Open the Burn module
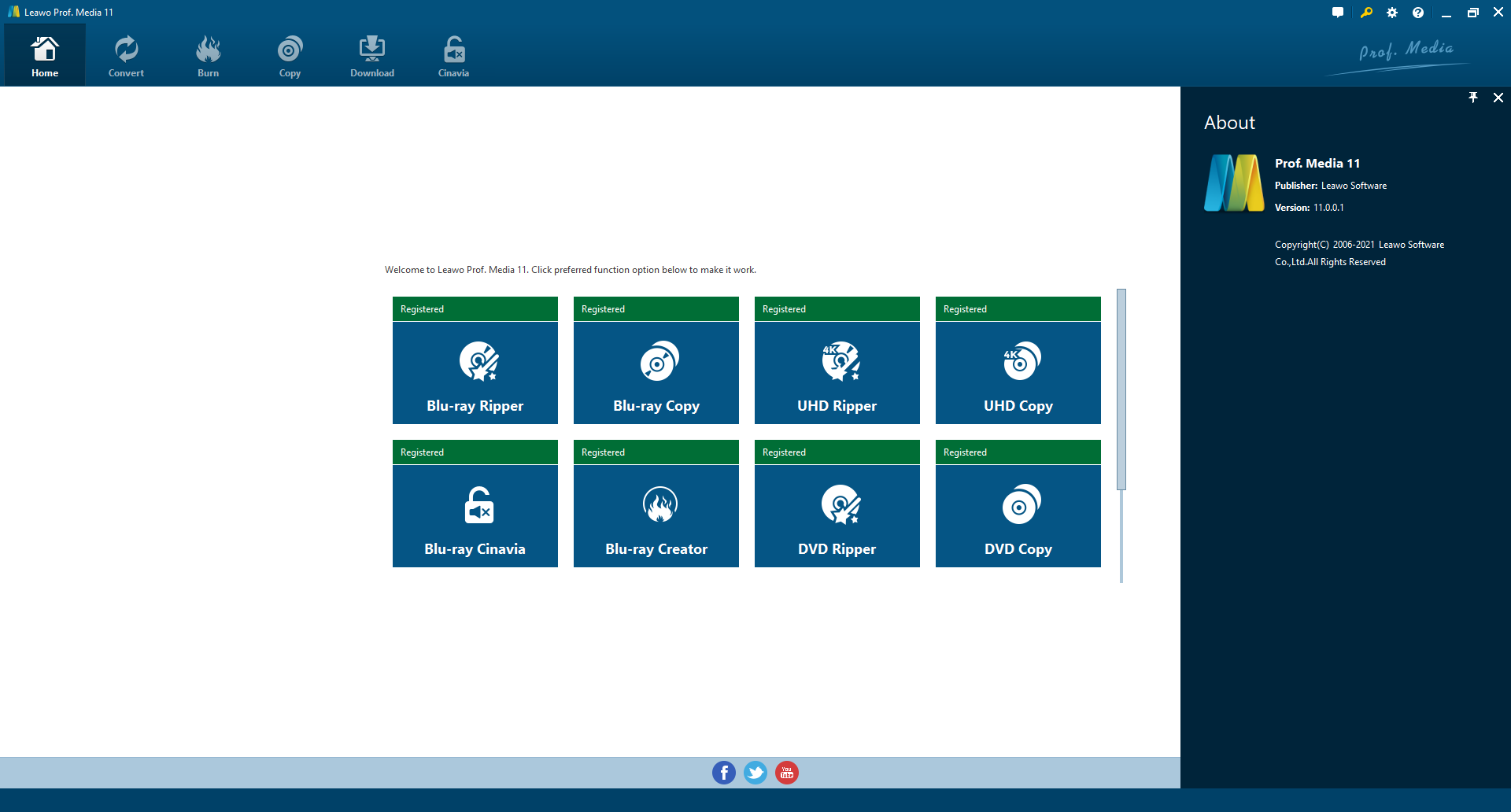The image size is (1511, 812). coord(208,55)
